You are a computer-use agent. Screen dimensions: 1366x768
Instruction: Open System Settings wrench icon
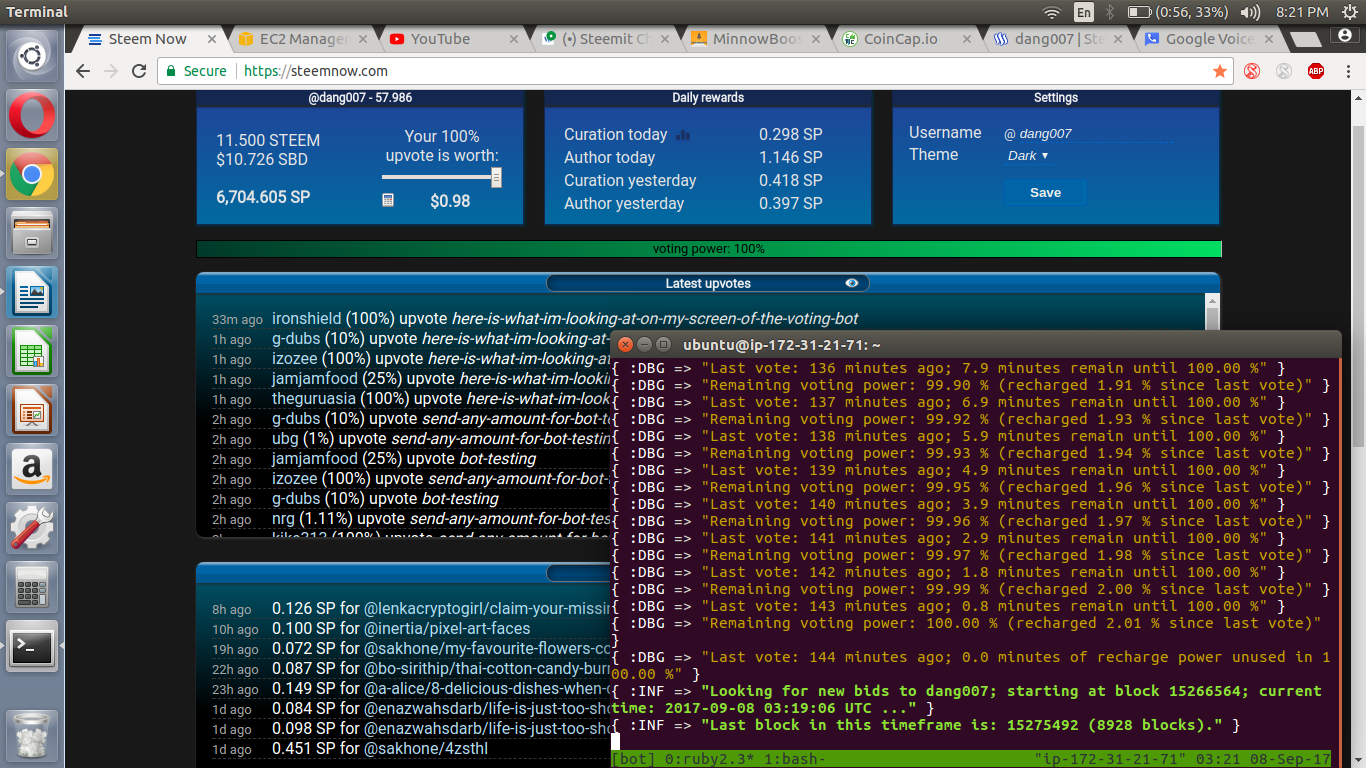[32, 527]
